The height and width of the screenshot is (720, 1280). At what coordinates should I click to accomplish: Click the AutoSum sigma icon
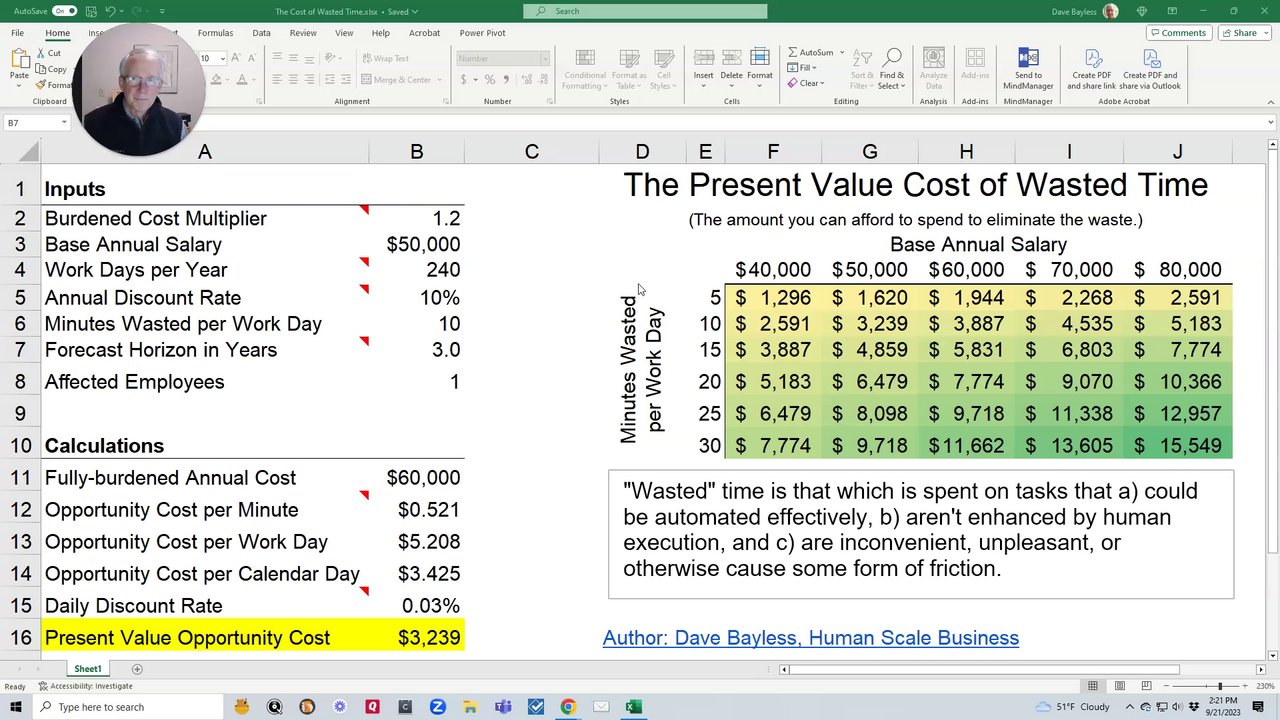[x=793, y=52]
